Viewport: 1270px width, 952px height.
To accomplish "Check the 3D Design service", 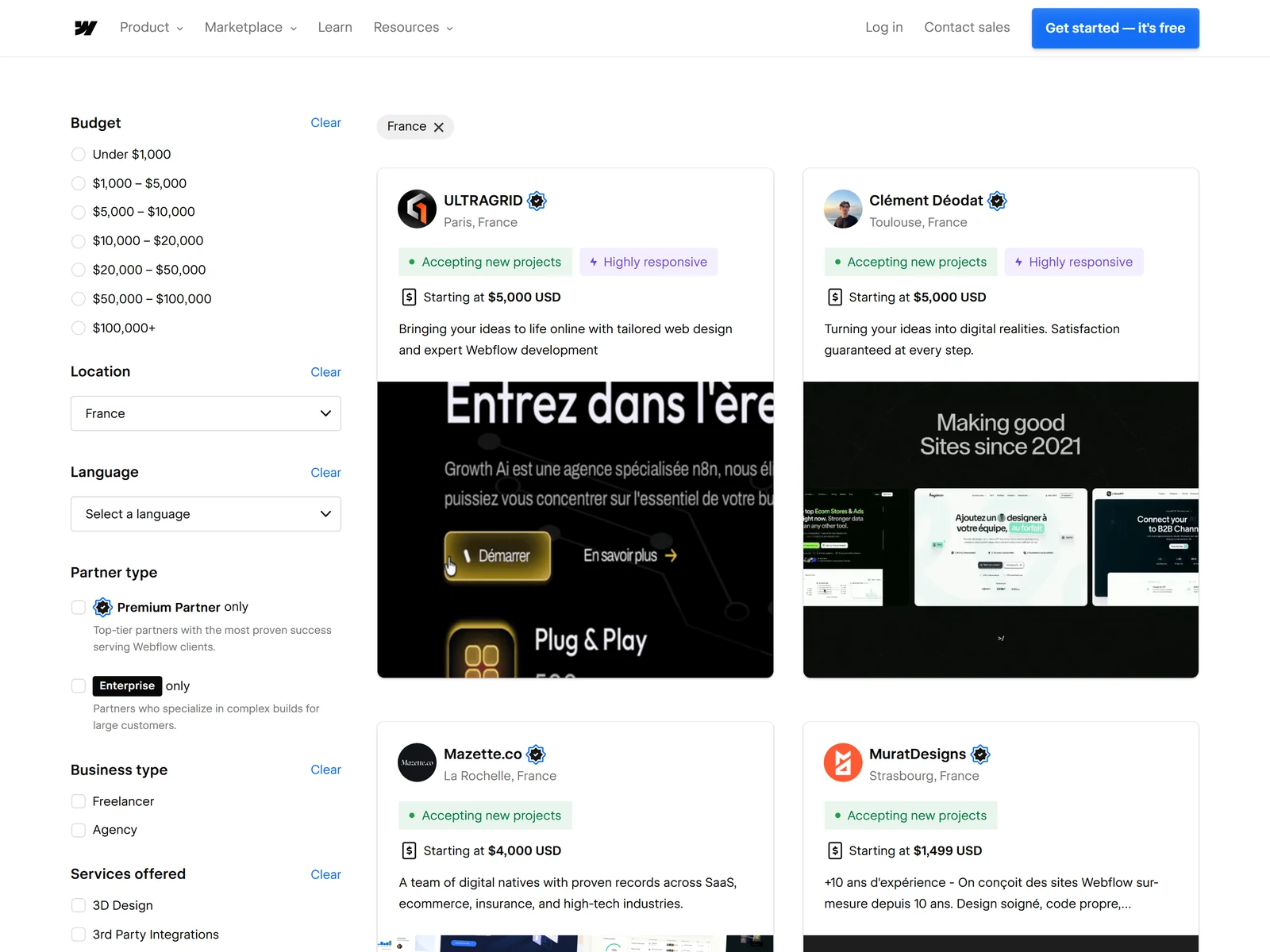I will coord(79,905).
